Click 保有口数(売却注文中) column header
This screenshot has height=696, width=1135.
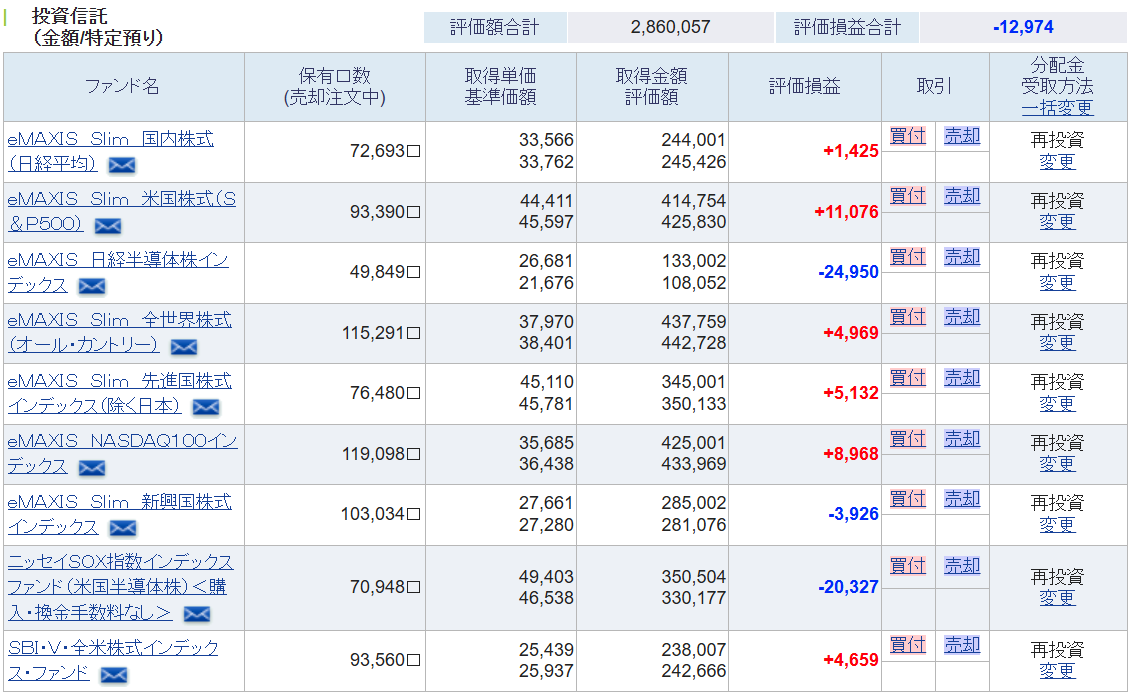coord(334,87)
